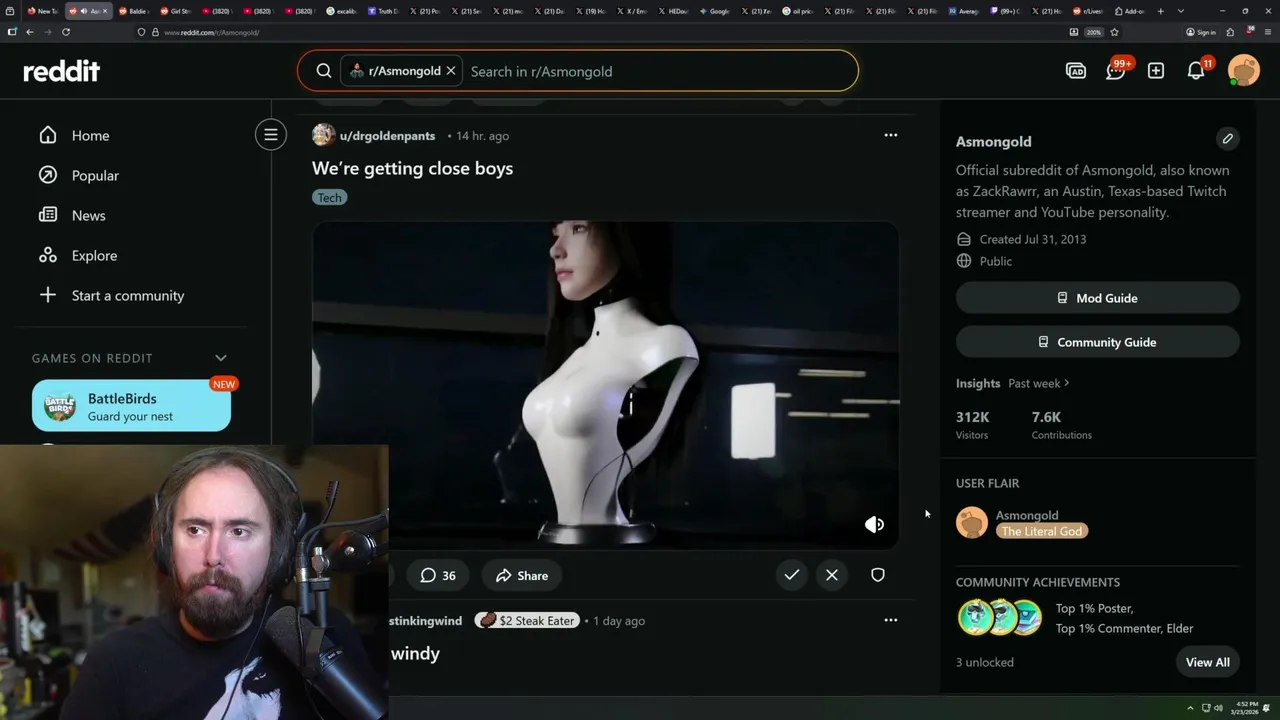Switch to the oil price Google tab
The image size is (1280, 720).
pos(799,11)
